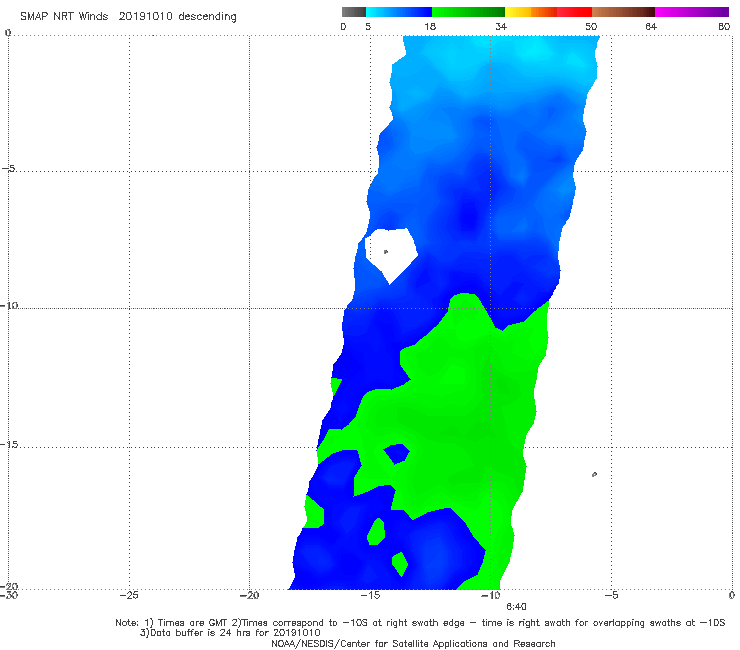Click the color bar label 50
Image resolution: width=740 pixels, height=650 pixels.
coord(591,26)
